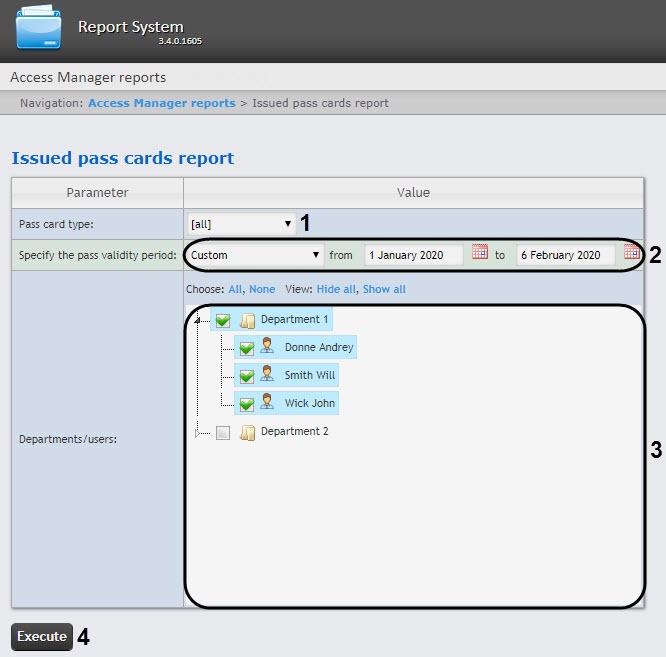Open the calendar icon for the to date
Screen dimensions: 666x657
point(632,252)
